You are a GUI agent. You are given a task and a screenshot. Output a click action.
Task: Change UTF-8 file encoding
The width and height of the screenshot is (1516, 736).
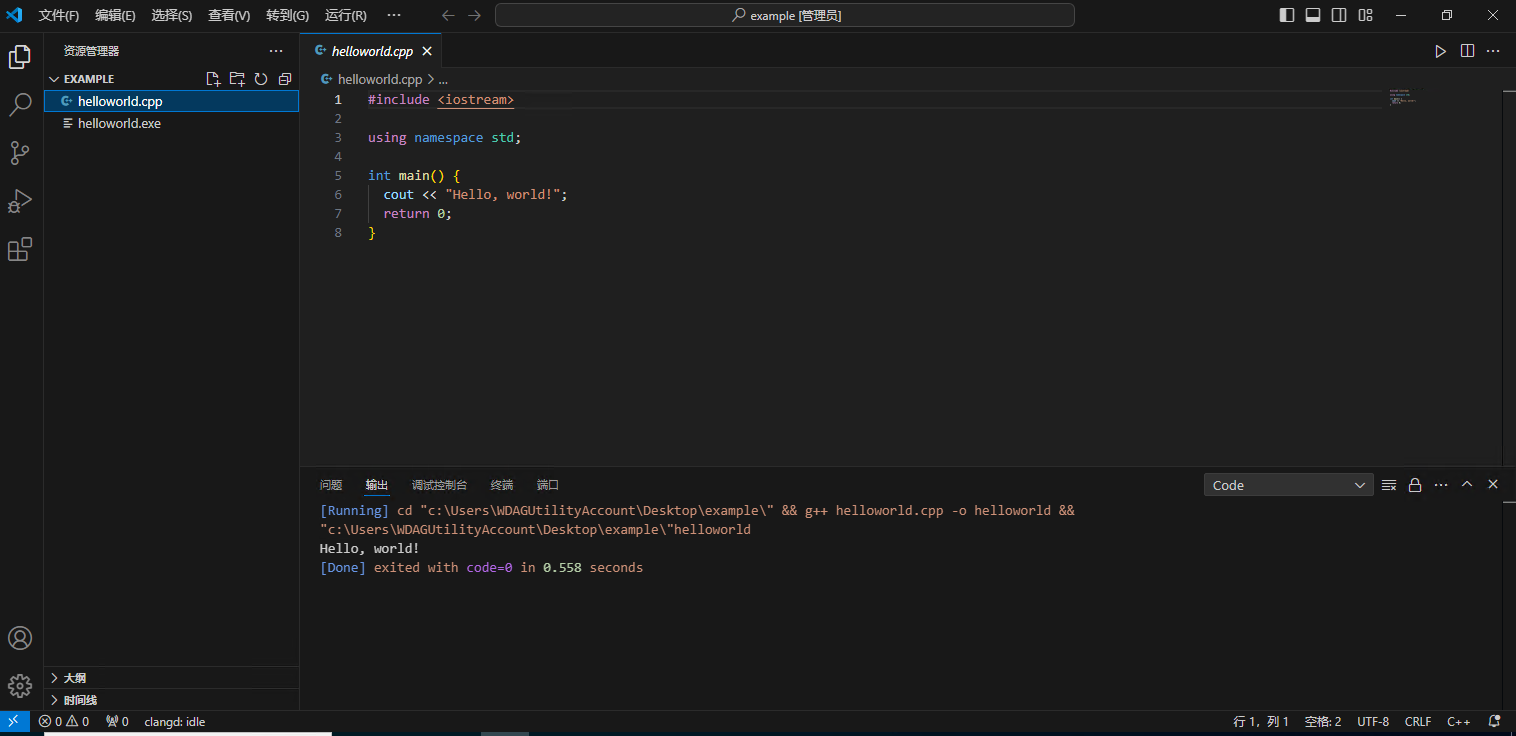(x=1373, y=721)
